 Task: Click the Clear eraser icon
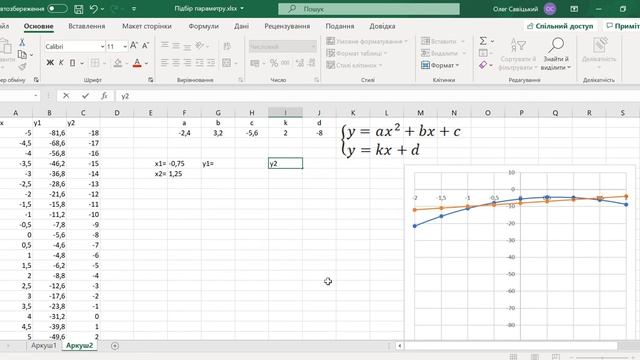483,65
